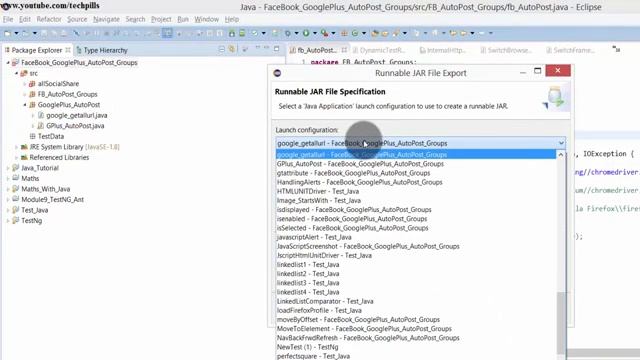Open dropdown next to Debug icon
The height and width of the screenshot is (360, 640).
coord(297,33)
